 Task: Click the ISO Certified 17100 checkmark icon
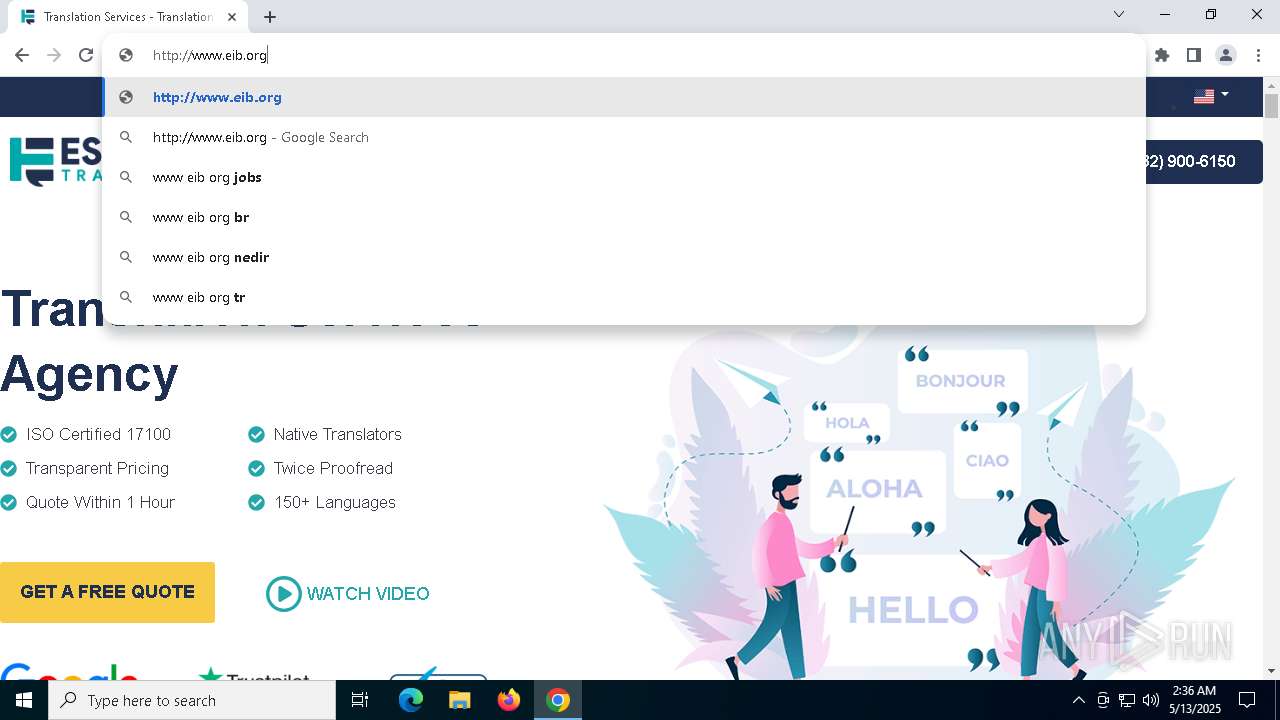pyautogui.click(x=9, y=434)
